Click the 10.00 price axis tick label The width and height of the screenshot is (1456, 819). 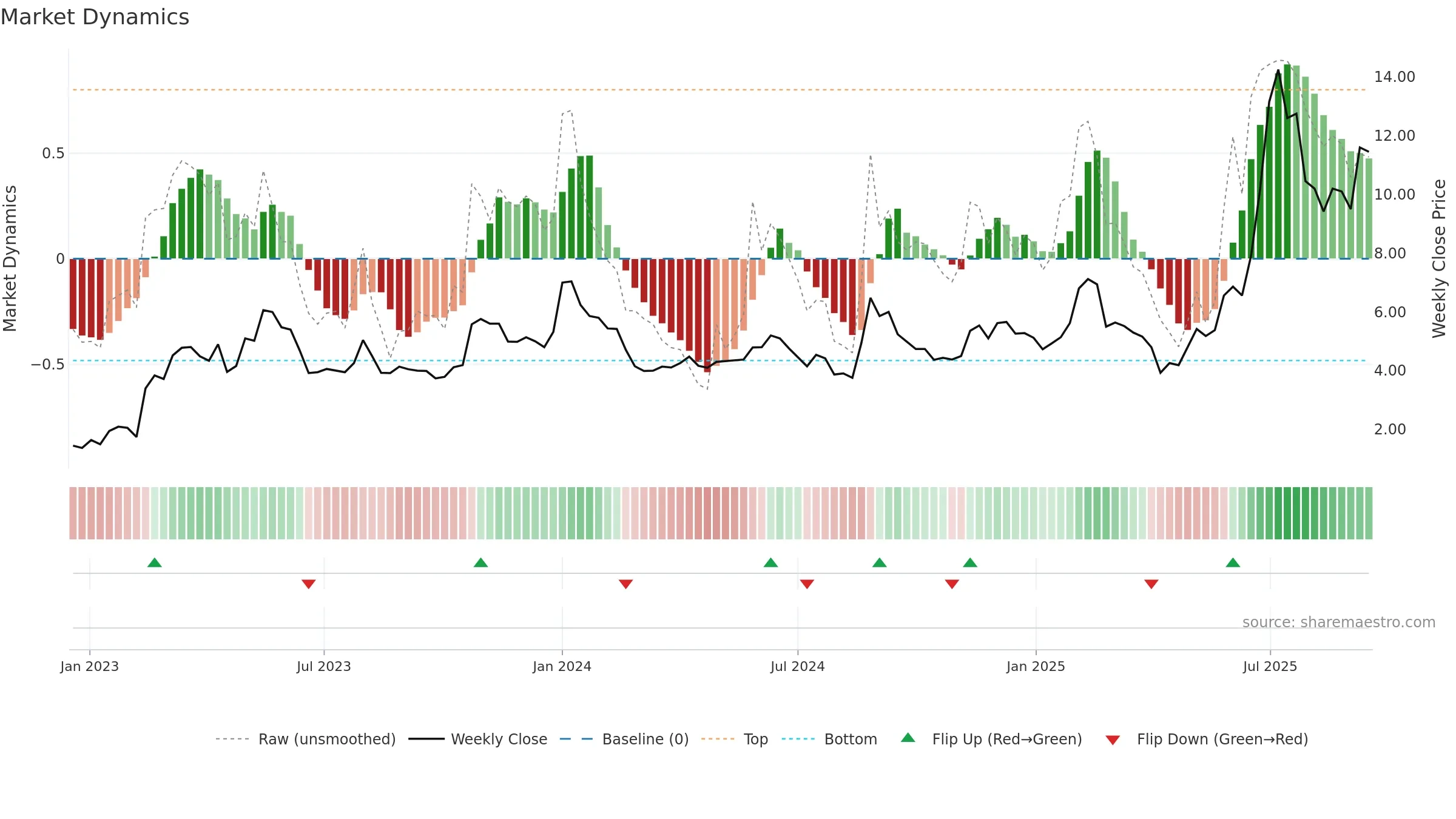pyautogui.click(x=1395, y=195)
